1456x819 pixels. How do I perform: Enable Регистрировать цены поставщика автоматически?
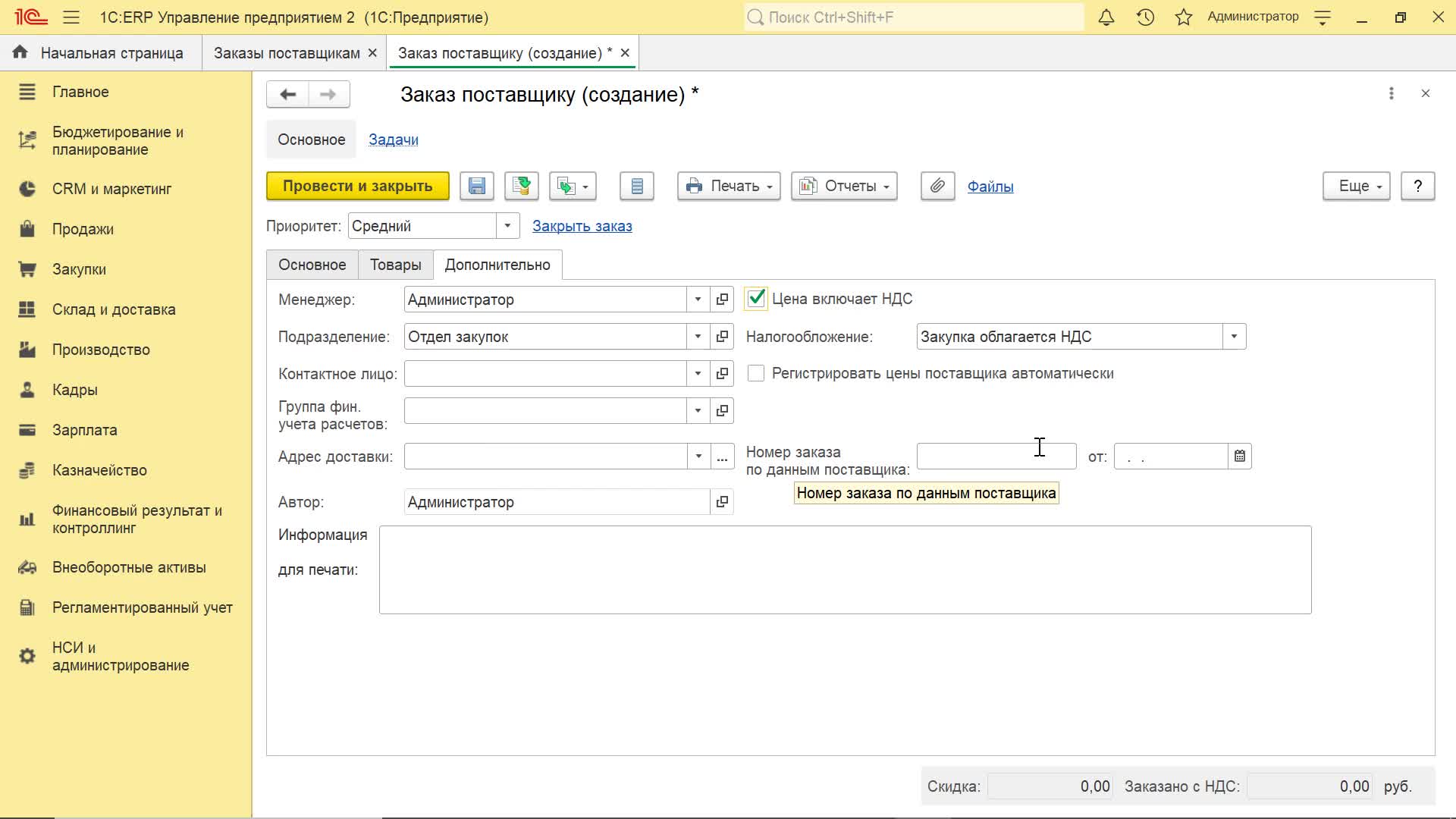756,373
